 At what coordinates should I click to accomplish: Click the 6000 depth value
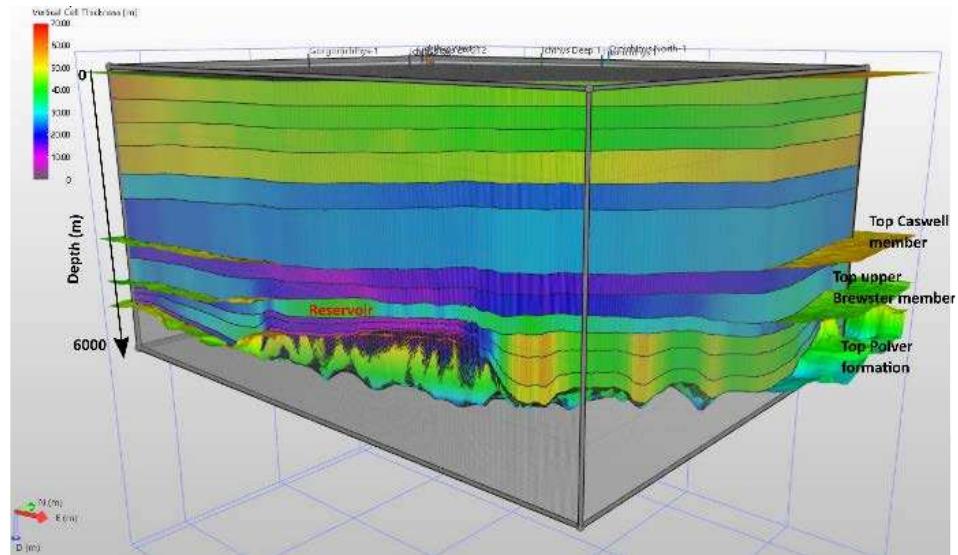point(89,345)
